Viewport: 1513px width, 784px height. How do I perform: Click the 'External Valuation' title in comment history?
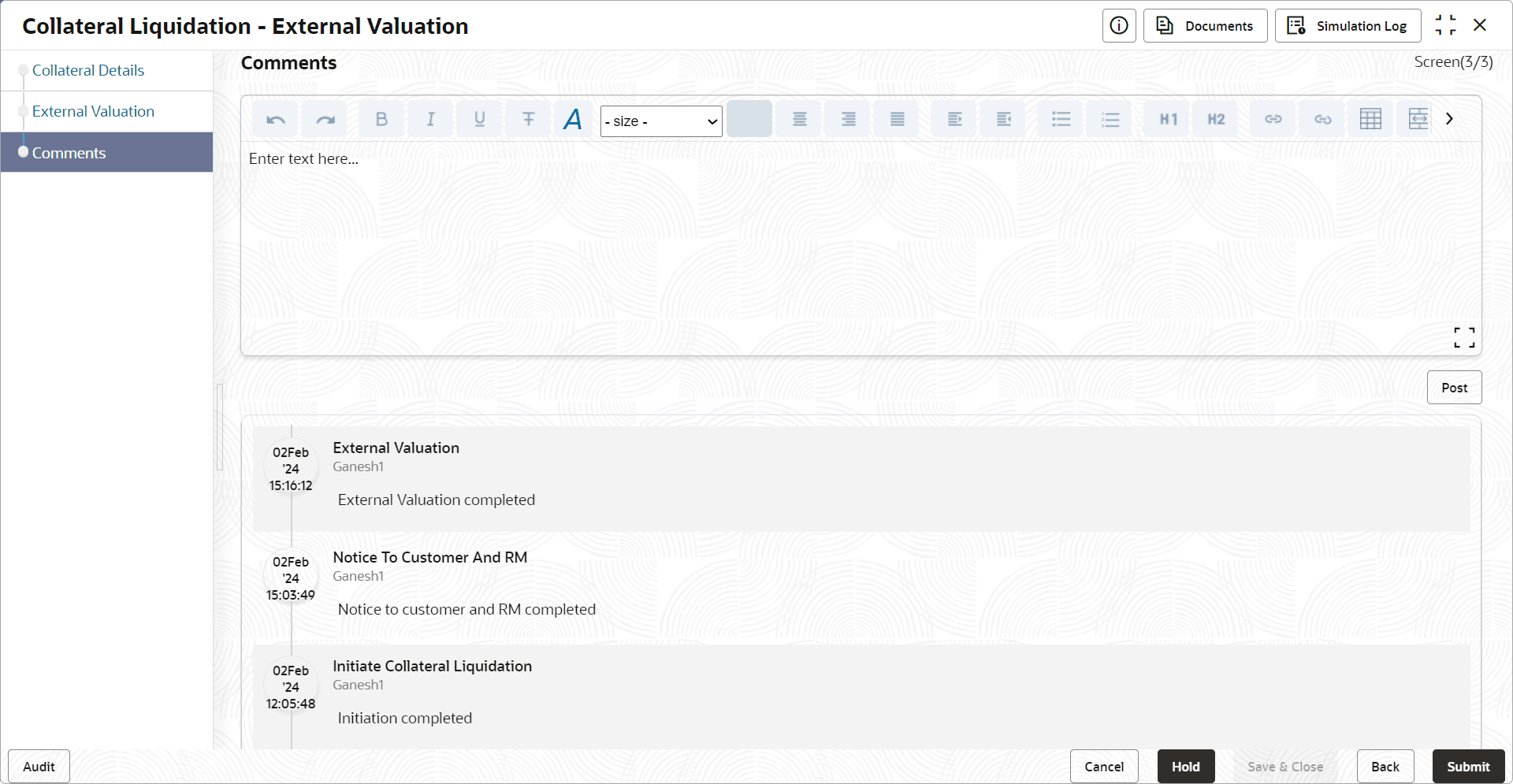coord(396,448)
